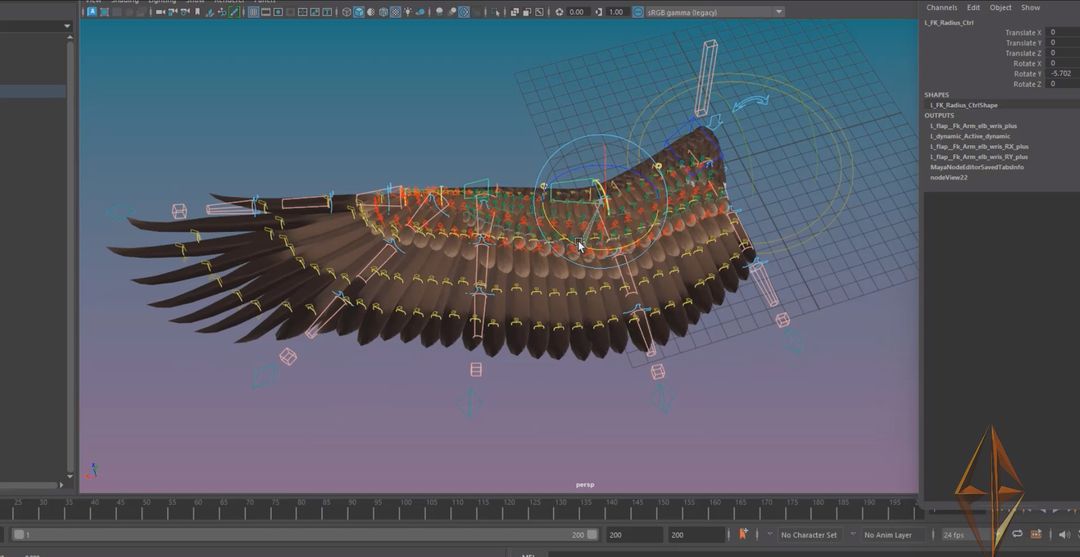
Task: Click the range slider start handle at 1
Action: [x=19, y=535]
